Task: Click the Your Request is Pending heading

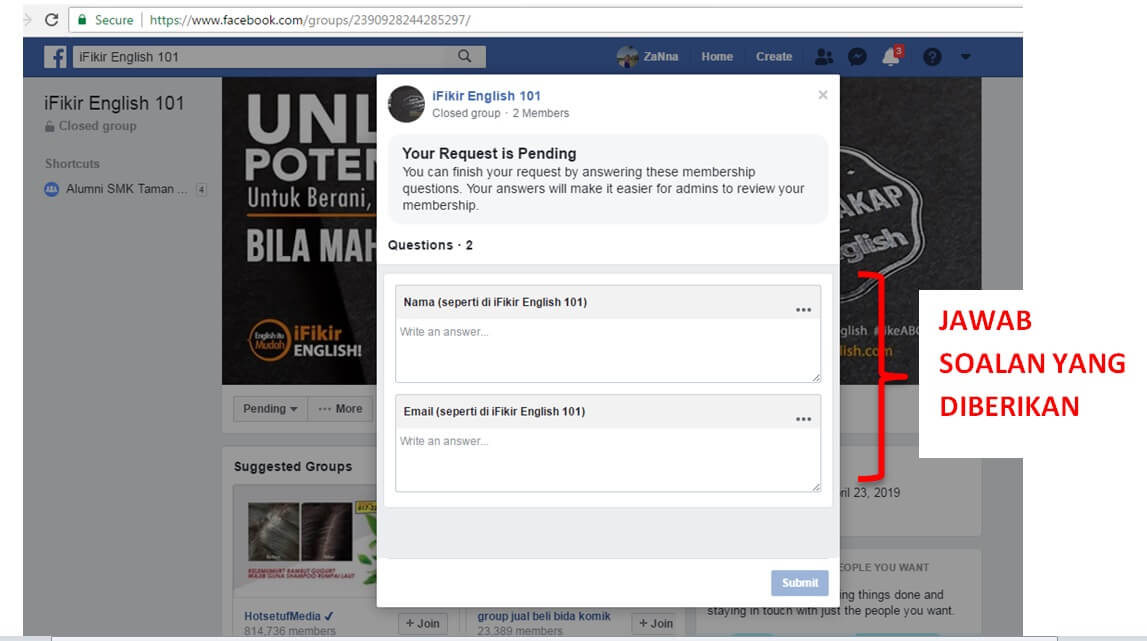Action: coord(489,154)
